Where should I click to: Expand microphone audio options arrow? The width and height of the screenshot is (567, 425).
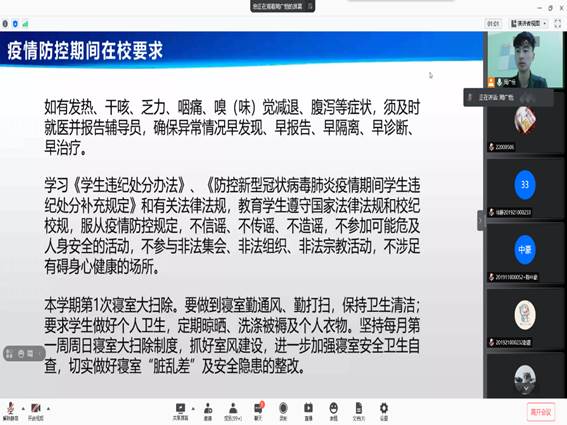pyautogui.click(x=23, y=409)
